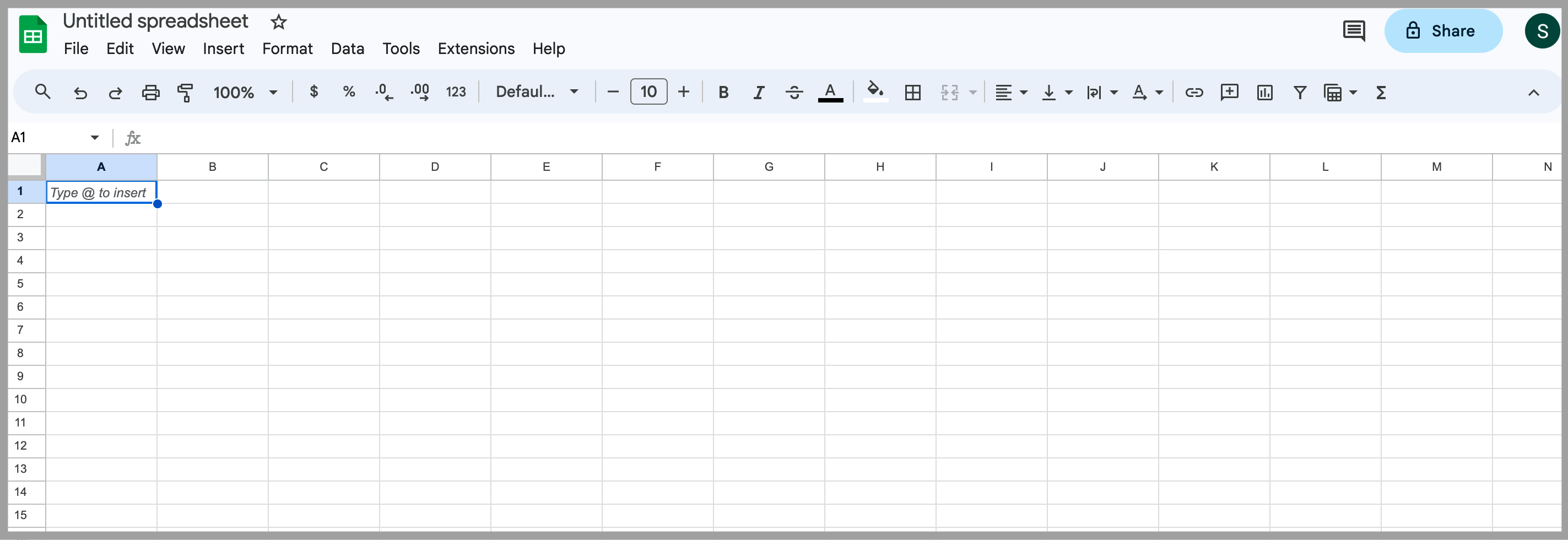Open the Extensions menu
This screenshot has width=1568, height=540.
[x=475, y=48]
